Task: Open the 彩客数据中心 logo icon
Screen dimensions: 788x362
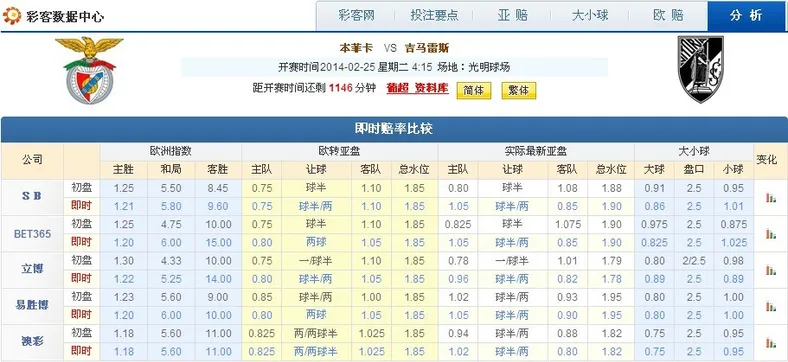Action: pos(12,16)
